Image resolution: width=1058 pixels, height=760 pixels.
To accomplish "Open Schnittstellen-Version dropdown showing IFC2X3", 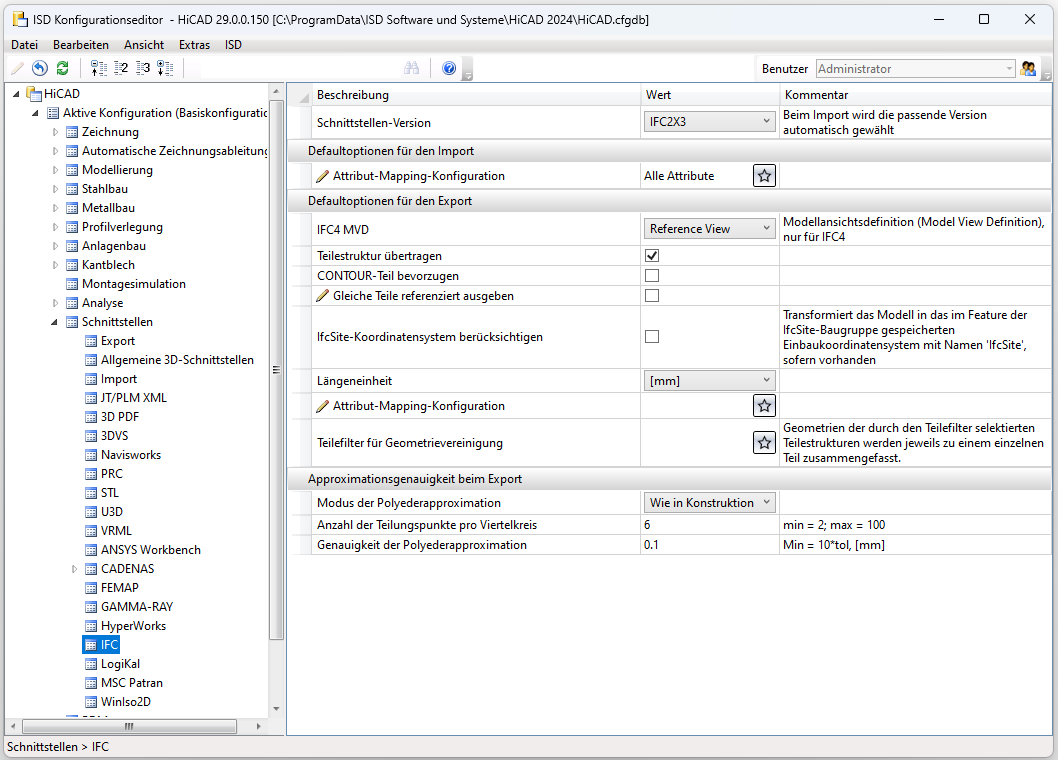I will (x=709, y=122).
